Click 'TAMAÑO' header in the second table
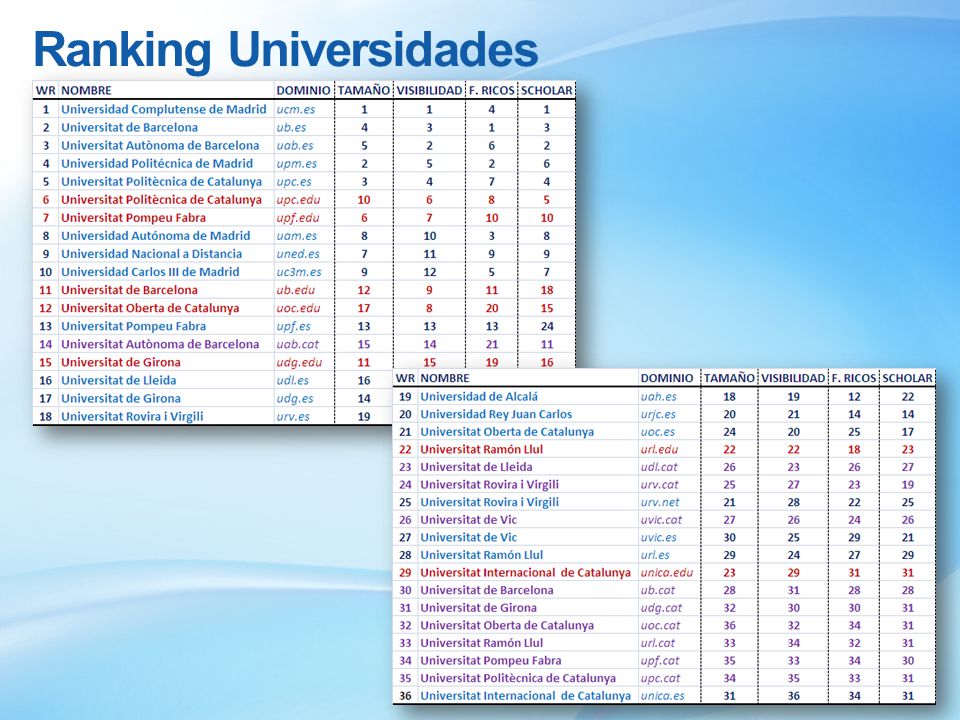 click(x=729, y=378)
